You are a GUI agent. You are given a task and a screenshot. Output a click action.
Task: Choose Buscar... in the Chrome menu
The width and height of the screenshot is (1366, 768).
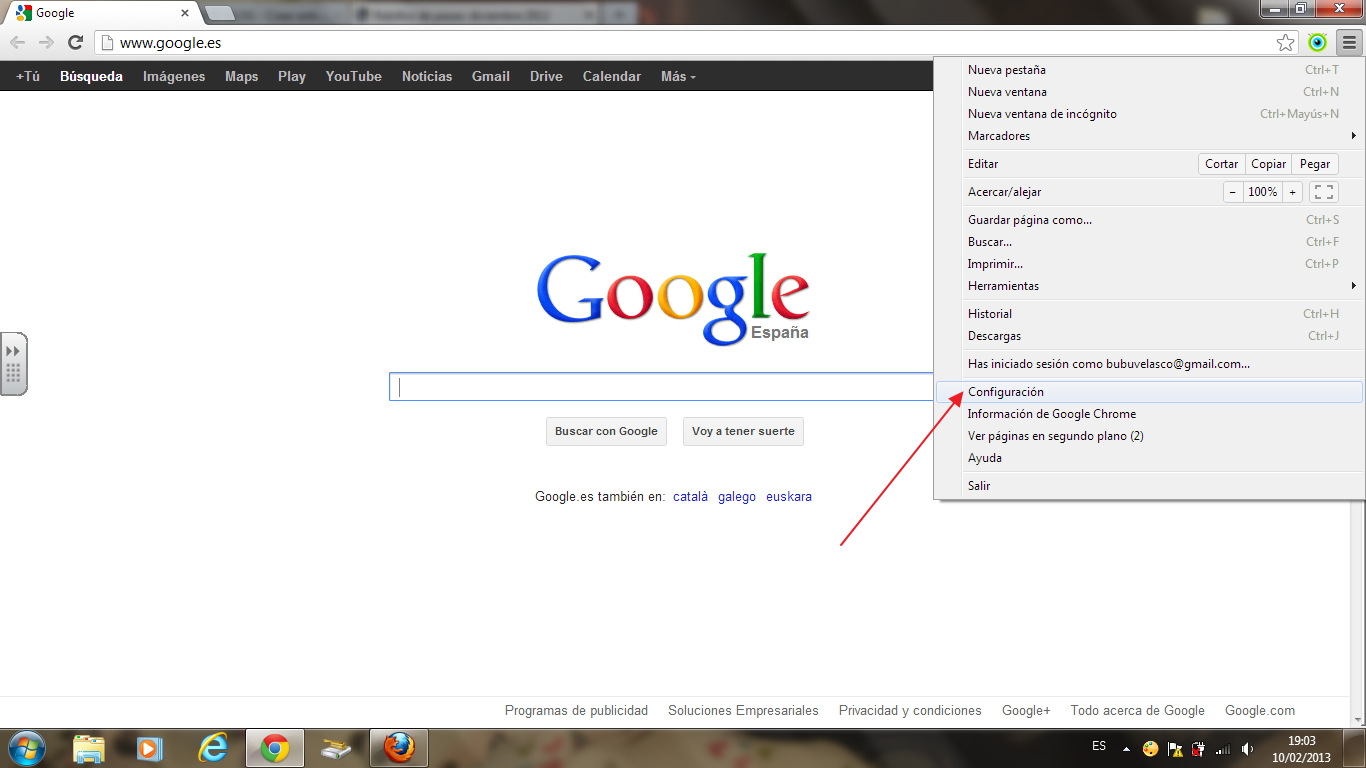[x=1149, y=242]
